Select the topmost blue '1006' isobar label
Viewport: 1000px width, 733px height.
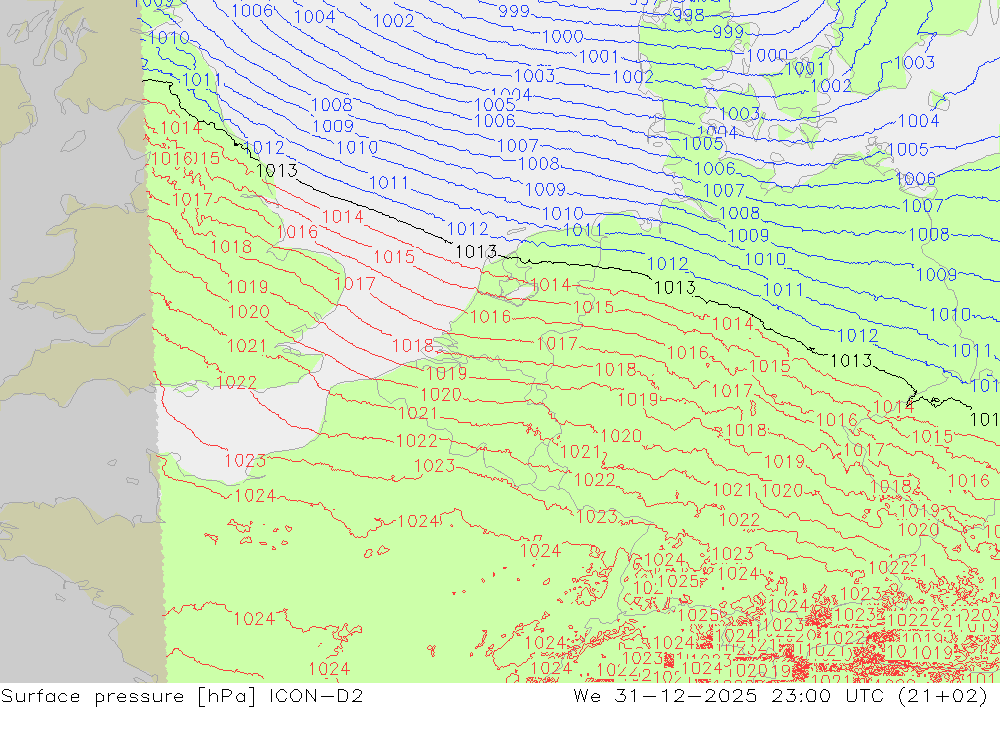pos(252,10)
